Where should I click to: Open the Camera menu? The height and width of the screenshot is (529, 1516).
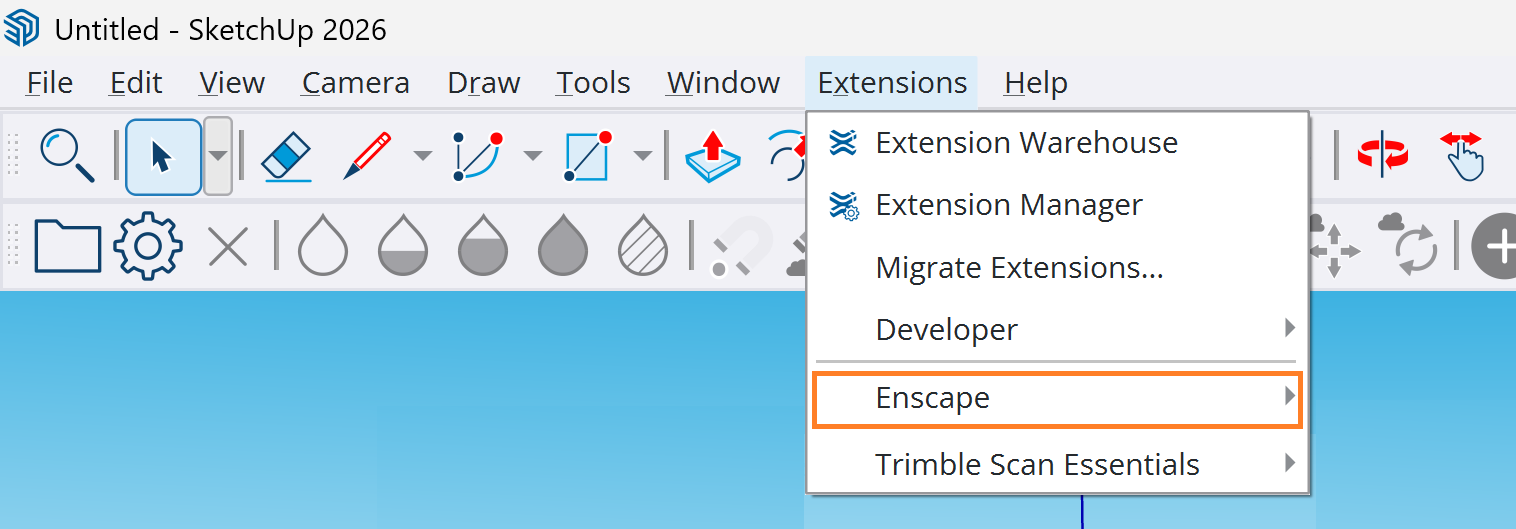[355, 83]
